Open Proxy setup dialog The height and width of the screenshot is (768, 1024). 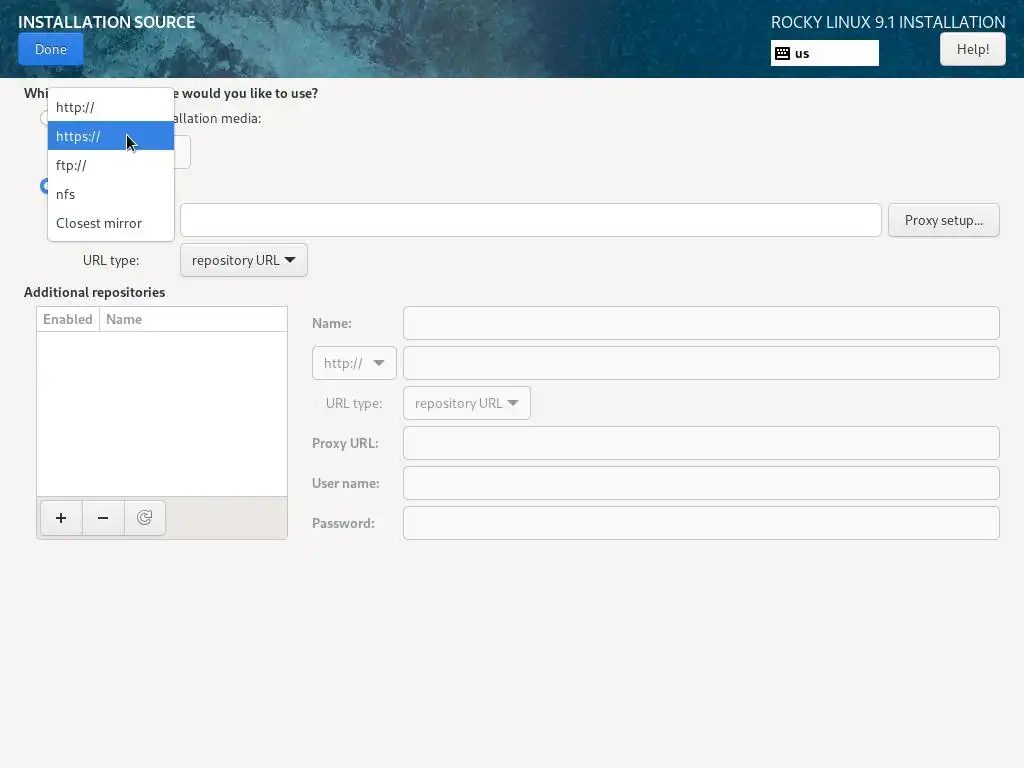pyautogui.click(x=944, y=221)
